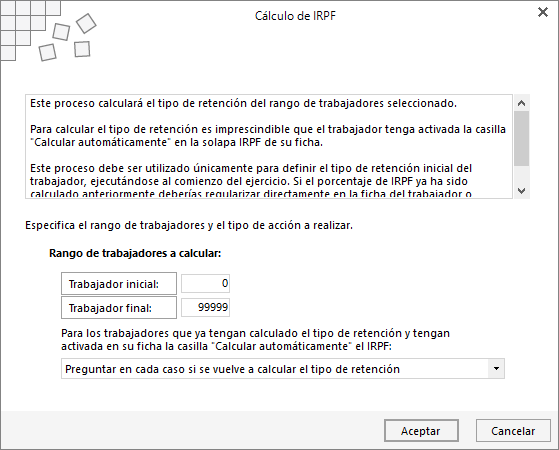Click the scroll down arrow in description box
Screen dimensions: 559x450
(x=522, y=191)
